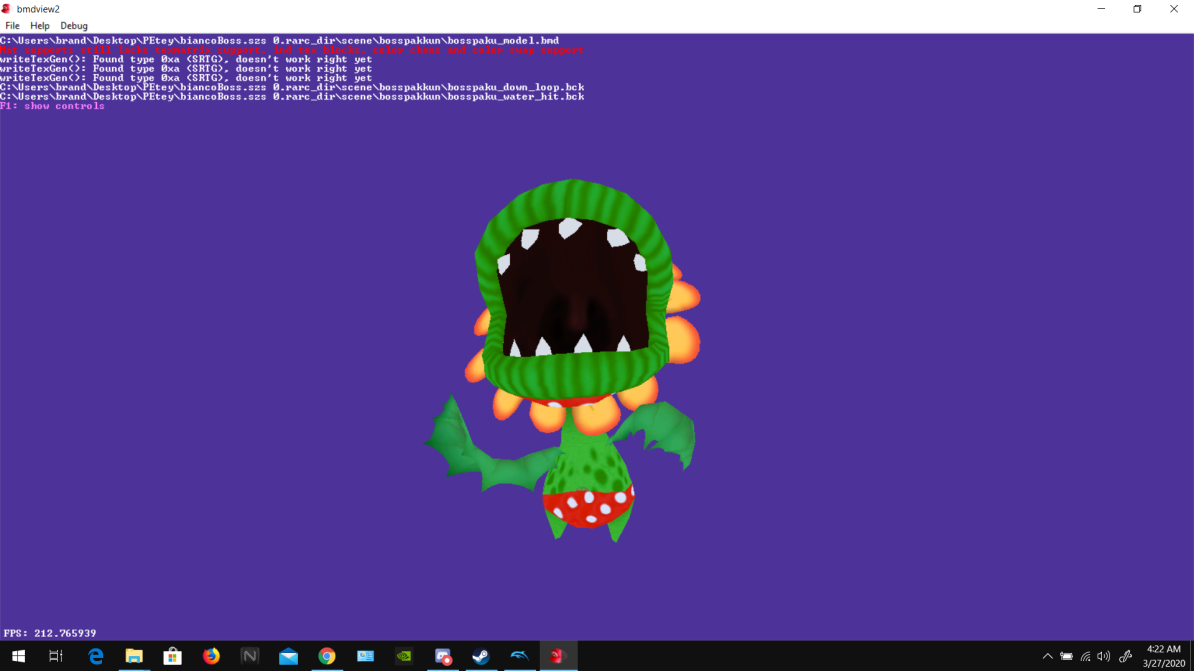The width and height of the screenshot is (1194, 671).
Task: Click the red Mat supports warning line
Action: [x=292, y=50]
